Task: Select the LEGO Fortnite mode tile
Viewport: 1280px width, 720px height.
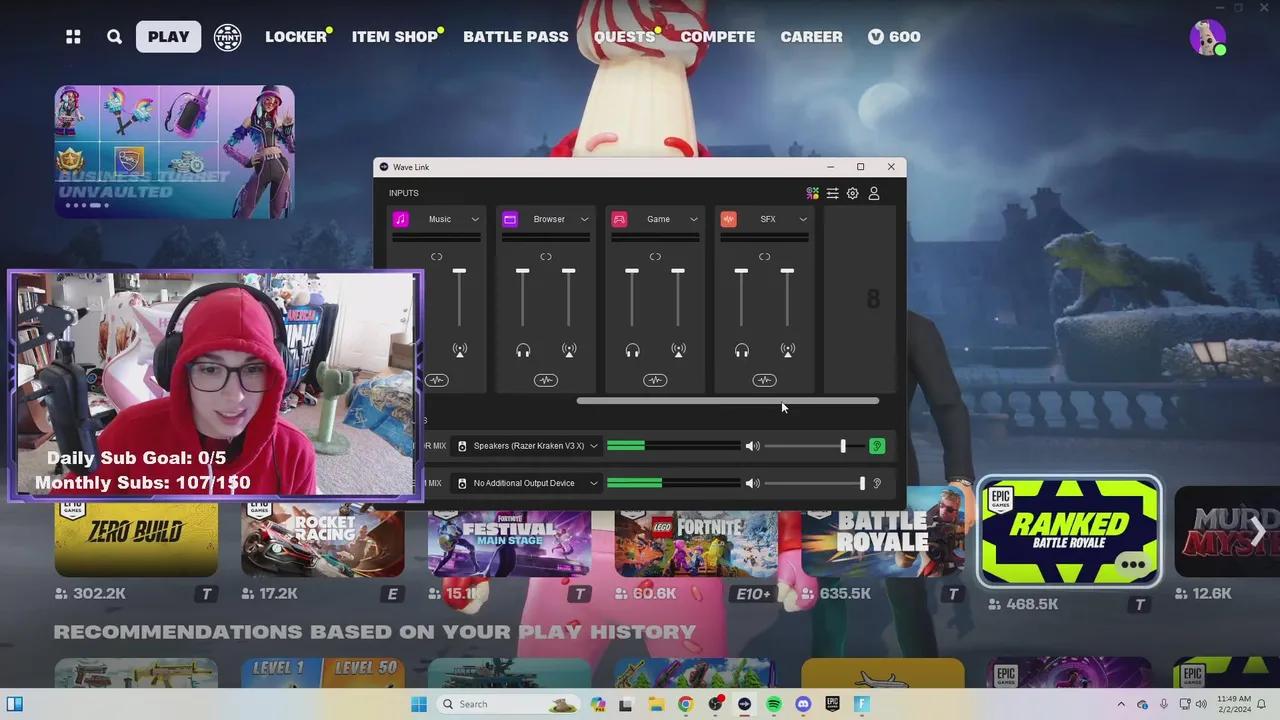Action: [696, 543]
